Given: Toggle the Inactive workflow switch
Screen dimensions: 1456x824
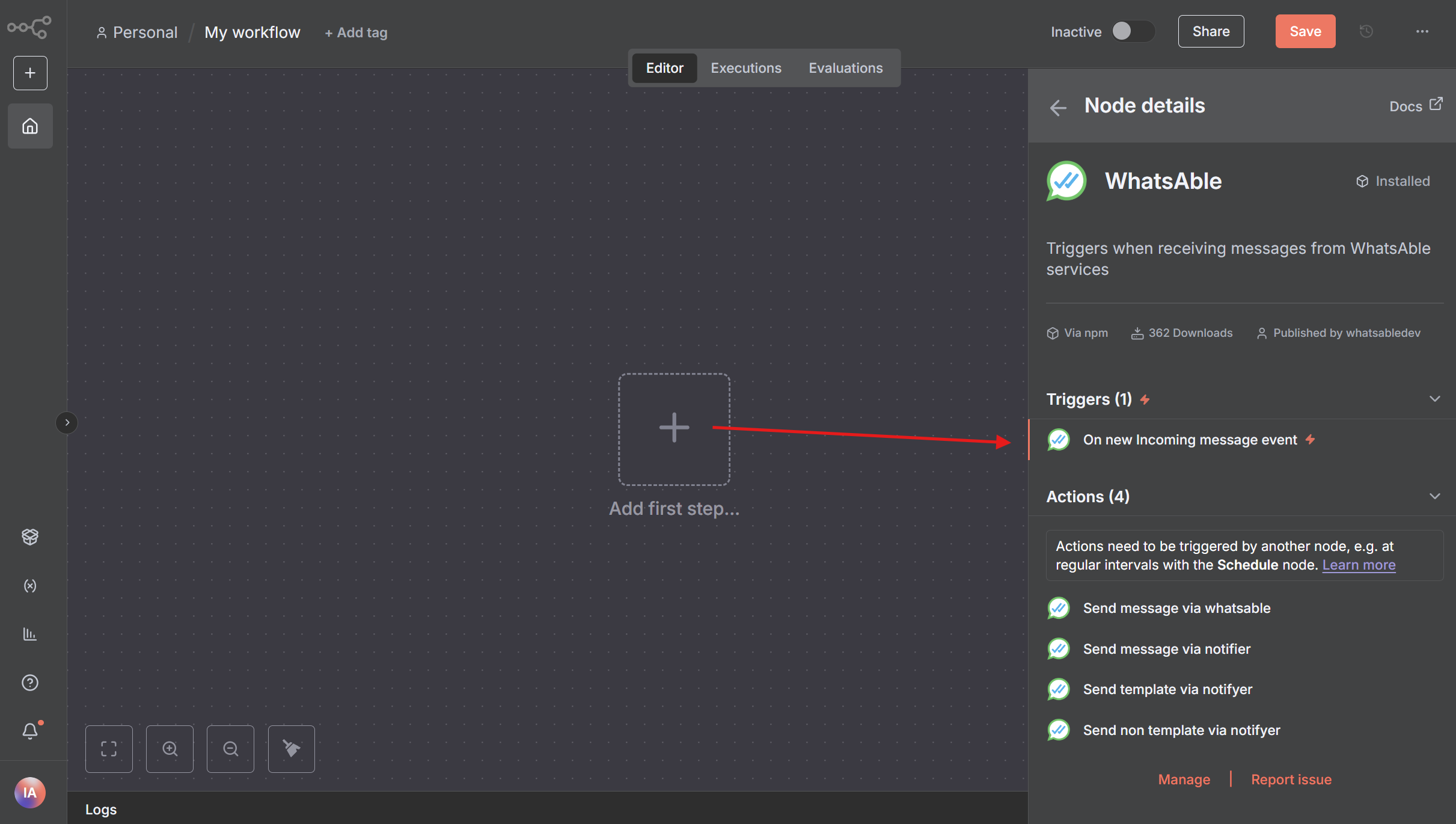Looking at the screenshot, I should (x=1132, y=31).
